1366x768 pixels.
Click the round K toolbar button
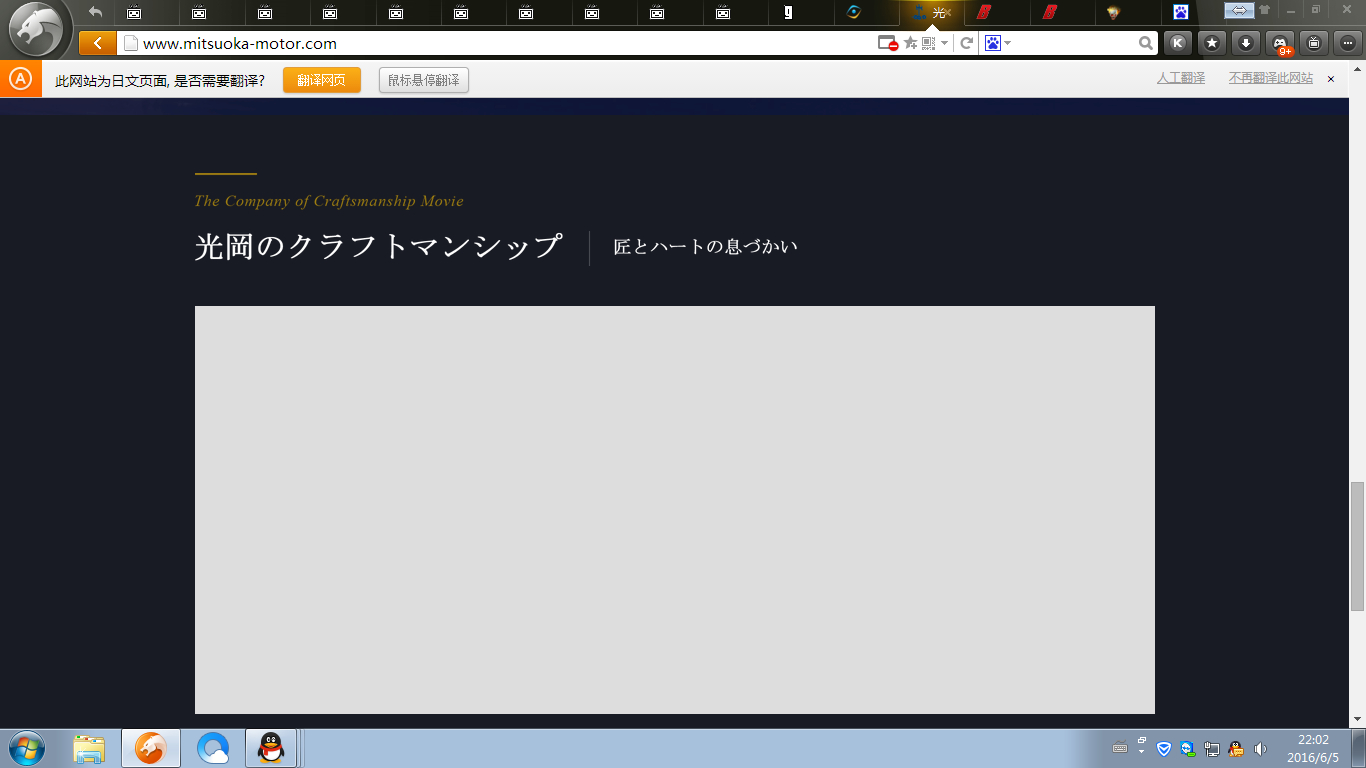[1178, 43]
